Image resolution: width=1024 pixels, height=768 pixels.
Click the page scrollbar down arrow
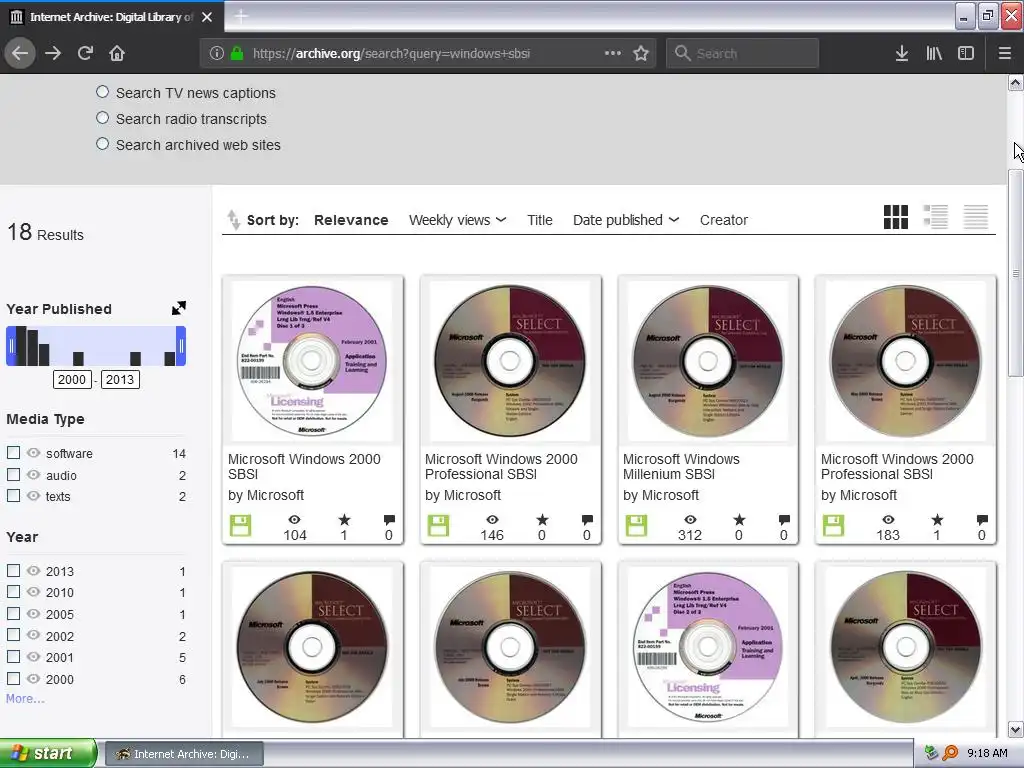point(1015,729)
